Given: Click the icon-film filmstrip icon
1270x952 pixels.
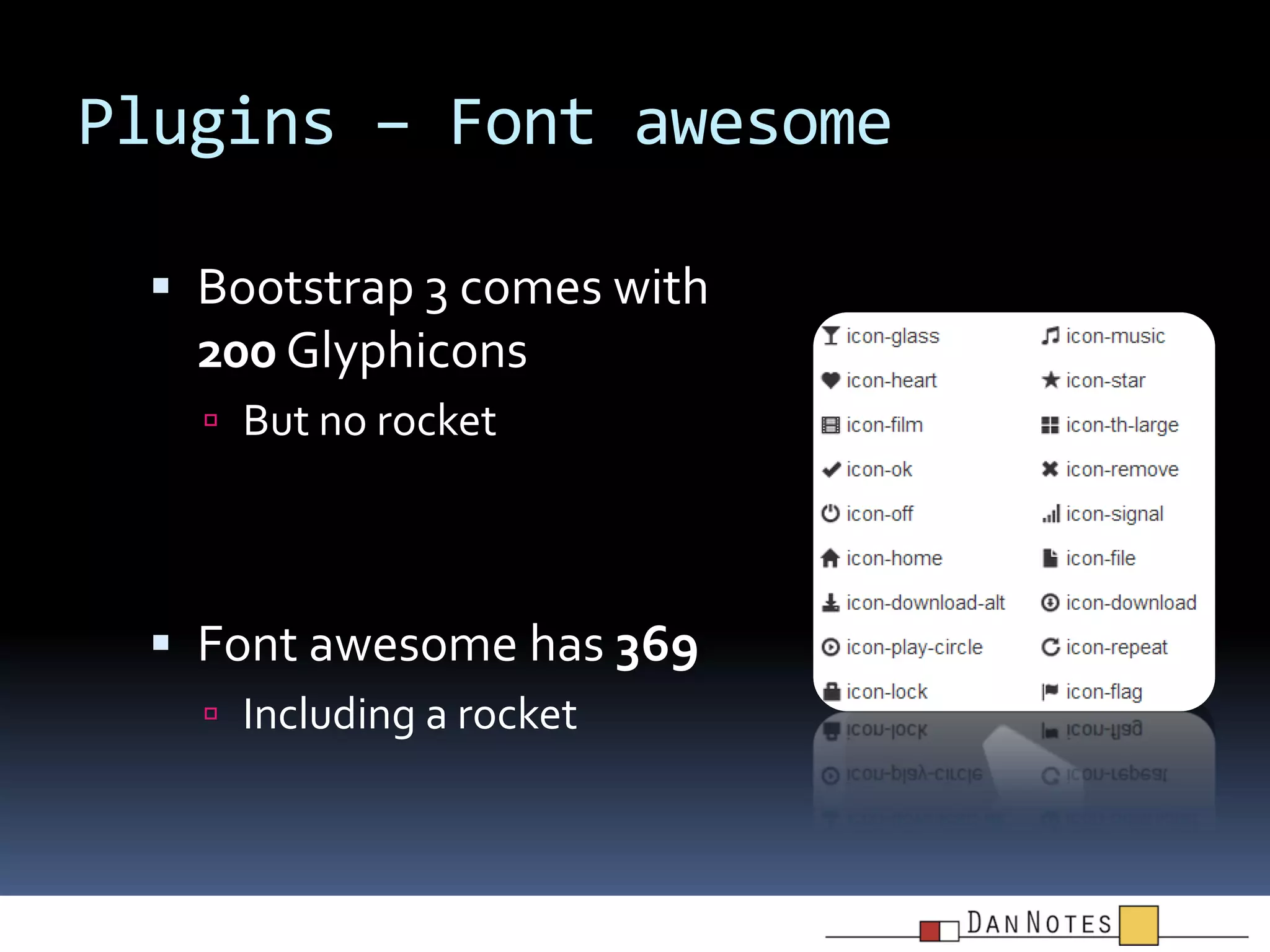Looking at the screenshot, I should (x=831, y=425).
